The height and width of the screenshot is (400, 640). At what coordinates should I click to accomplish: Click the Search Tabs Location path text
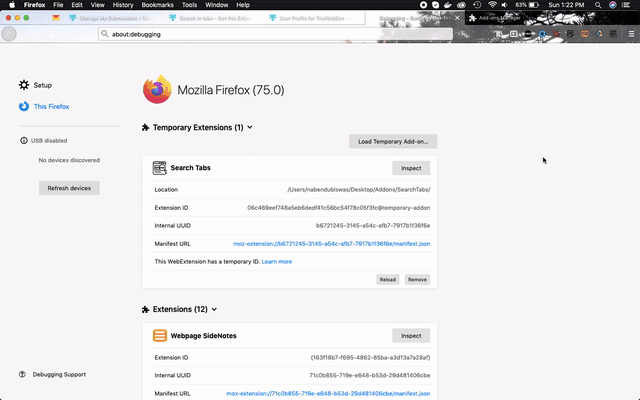(358, 189)
